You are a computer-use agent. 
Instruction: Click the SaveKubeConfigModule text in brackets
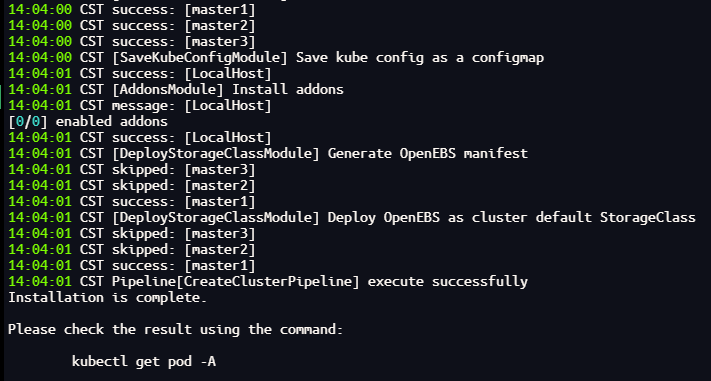tap(200, 58)
